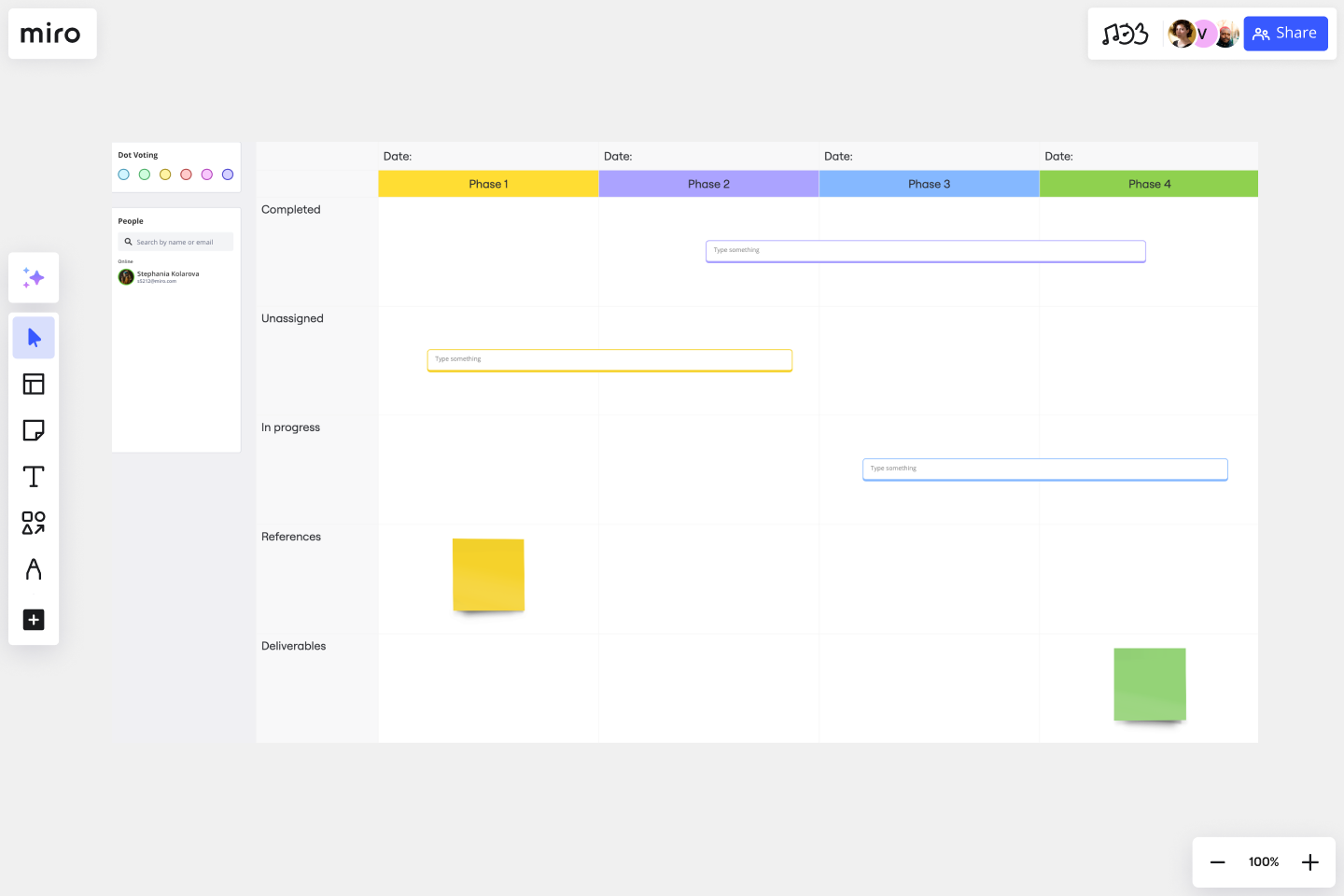The width and height of the screenshot is (1344, 896).
Task: Select the Text tool
Action: (x=34, y=476)
